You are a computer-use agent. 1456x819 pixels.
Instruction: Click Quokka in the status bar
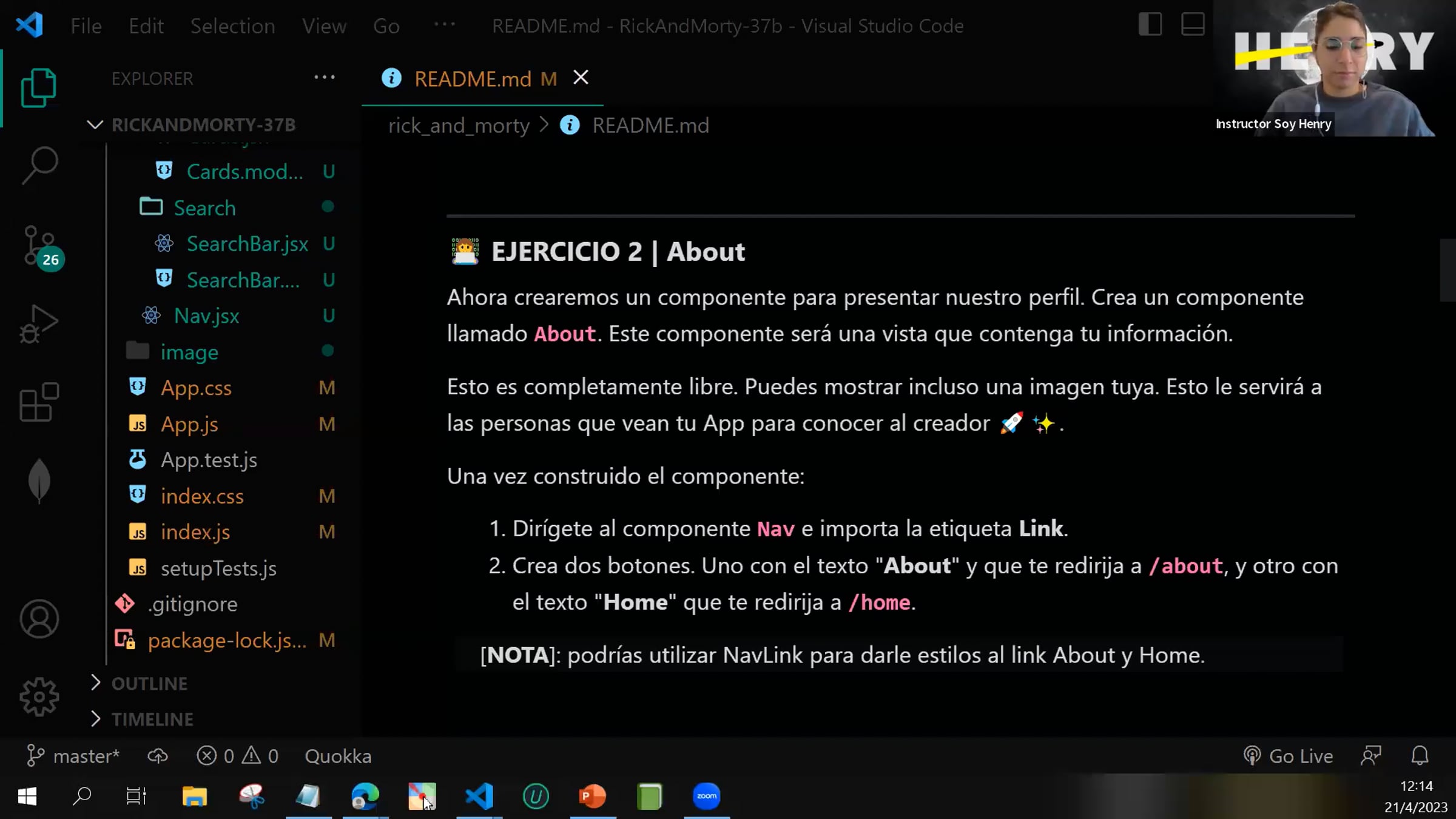pyautogui.click(x=338, y=756)
